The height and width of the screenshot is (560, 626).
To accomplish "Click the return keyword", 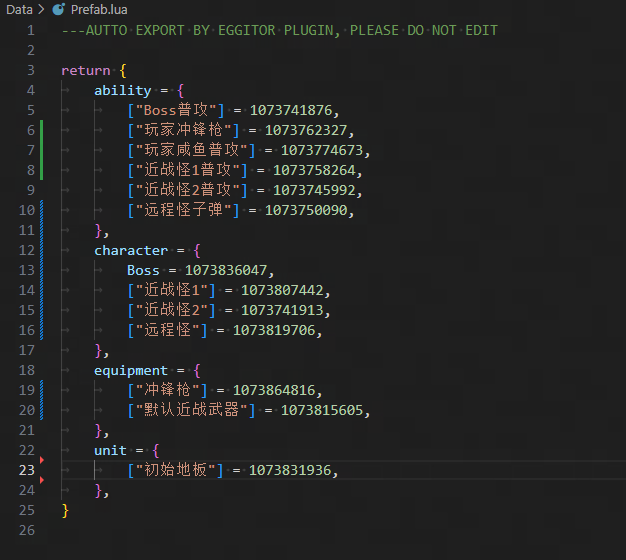I will 85,71.
